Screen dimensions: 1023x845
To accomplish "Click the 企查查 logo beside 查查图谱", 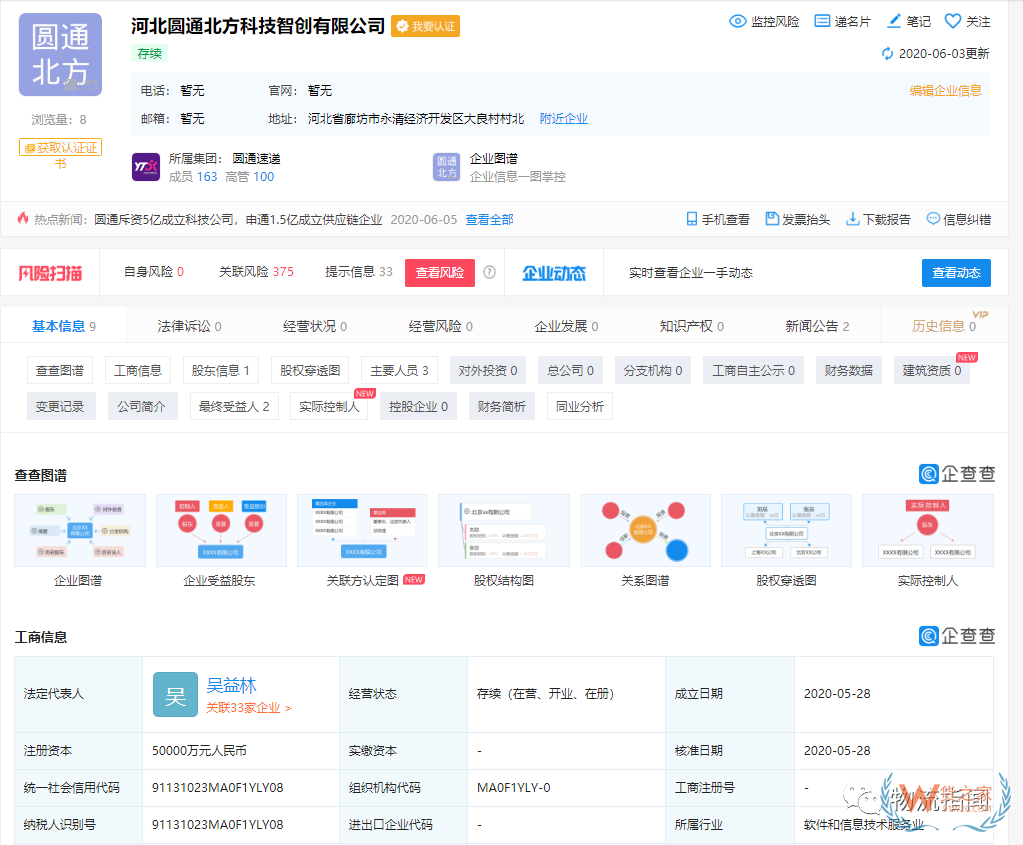I will (x=956, y=474).
